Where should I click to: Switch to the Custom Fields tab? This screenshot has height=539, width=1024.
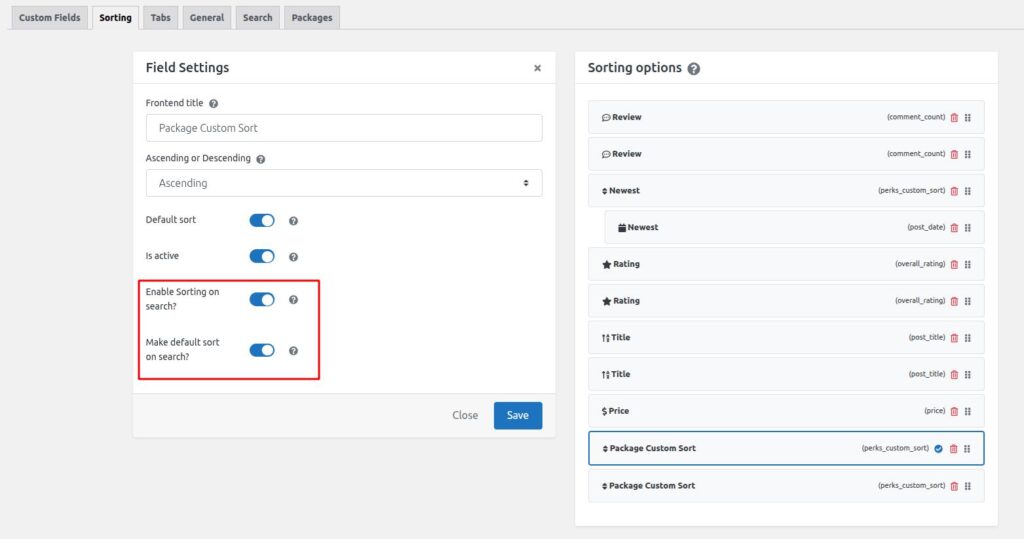click(x=49, y=18)
